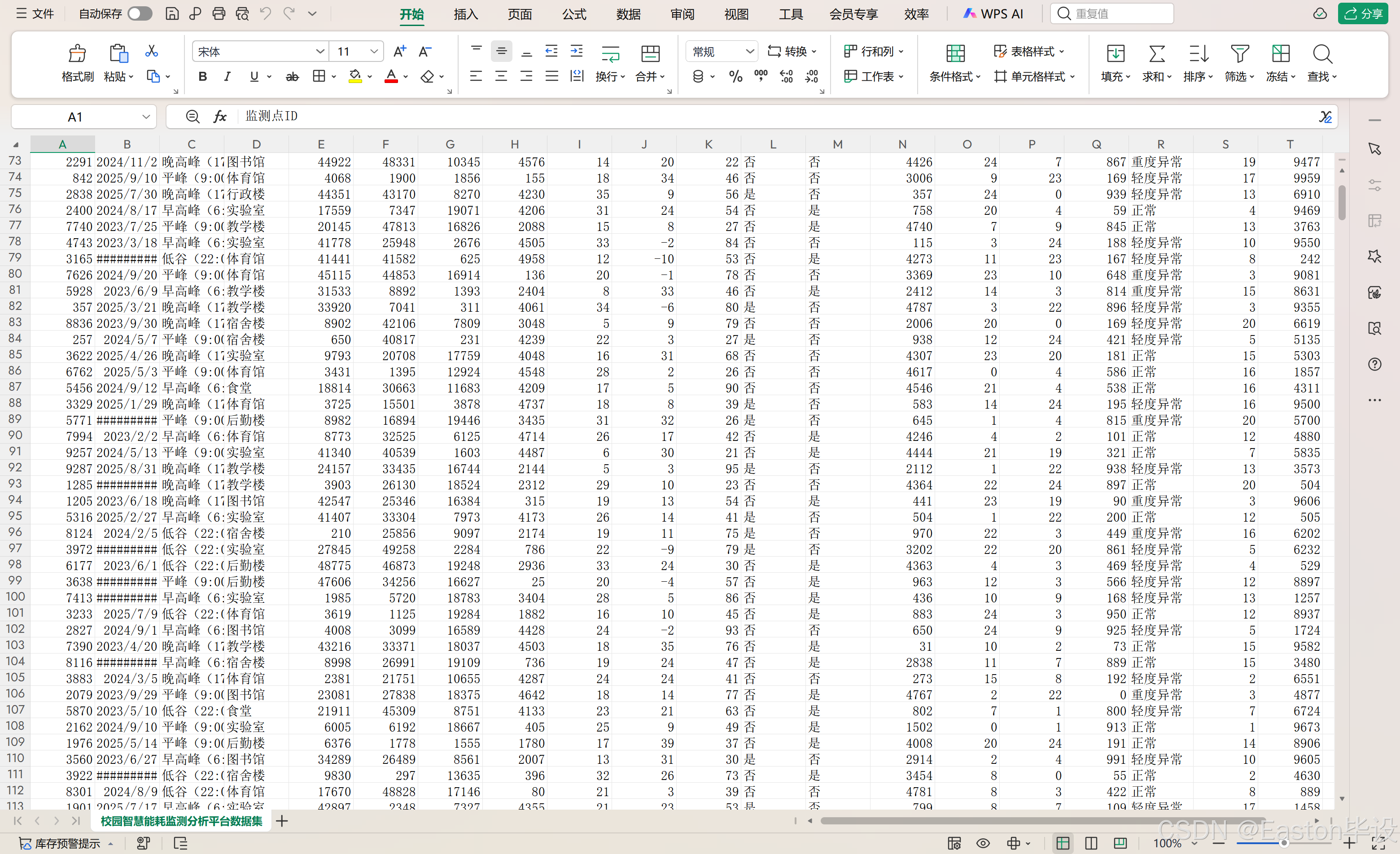Click the percent style icon

coord(736,76)
